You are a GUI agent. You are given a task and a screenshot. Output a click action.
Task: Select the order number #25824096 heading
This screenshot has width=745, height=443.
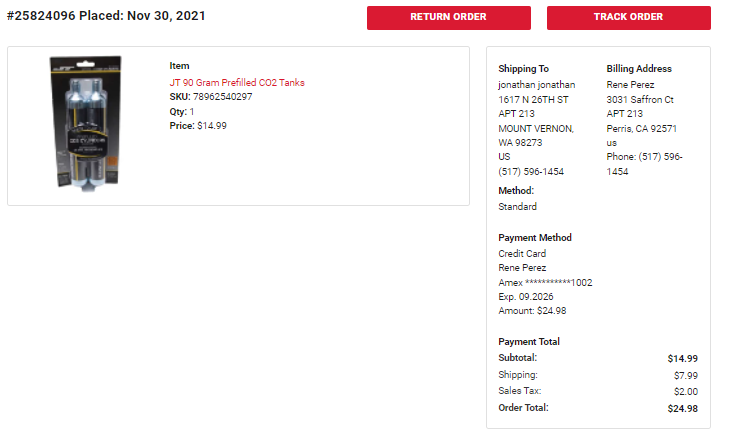pos(41,16)
